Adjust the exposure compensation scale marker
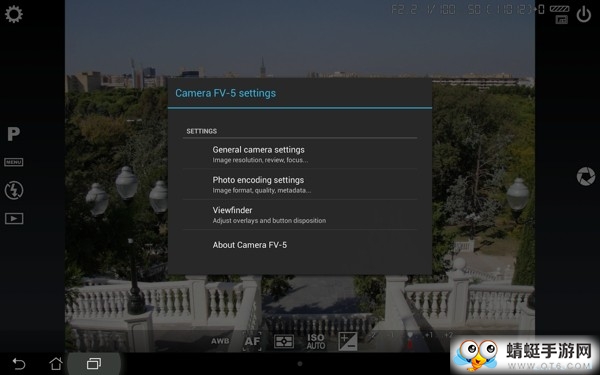Viewport: 600px width, 375px height. tap(410, 340)
